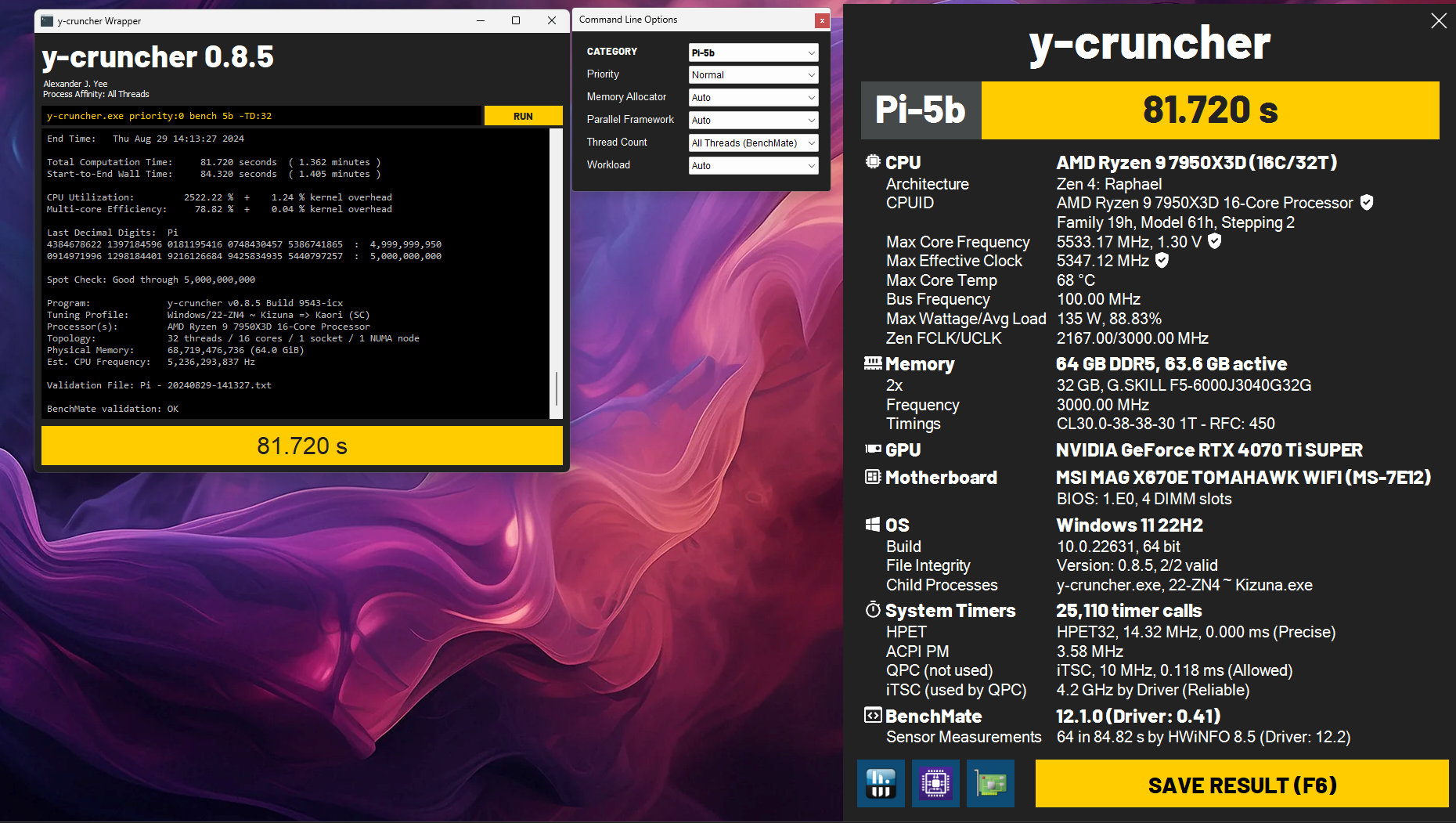Launch CPU-Z from the result panel

point(935,783)
